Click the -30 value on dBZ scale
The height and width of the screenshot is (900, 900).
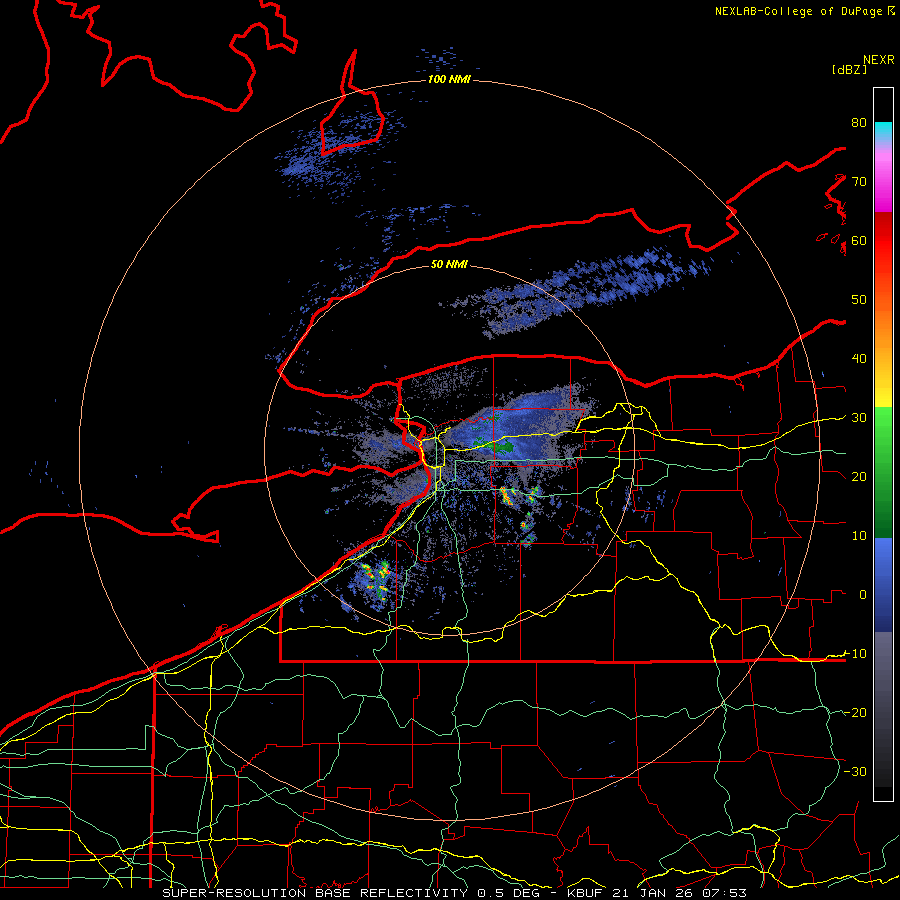[x=855, y=772]
